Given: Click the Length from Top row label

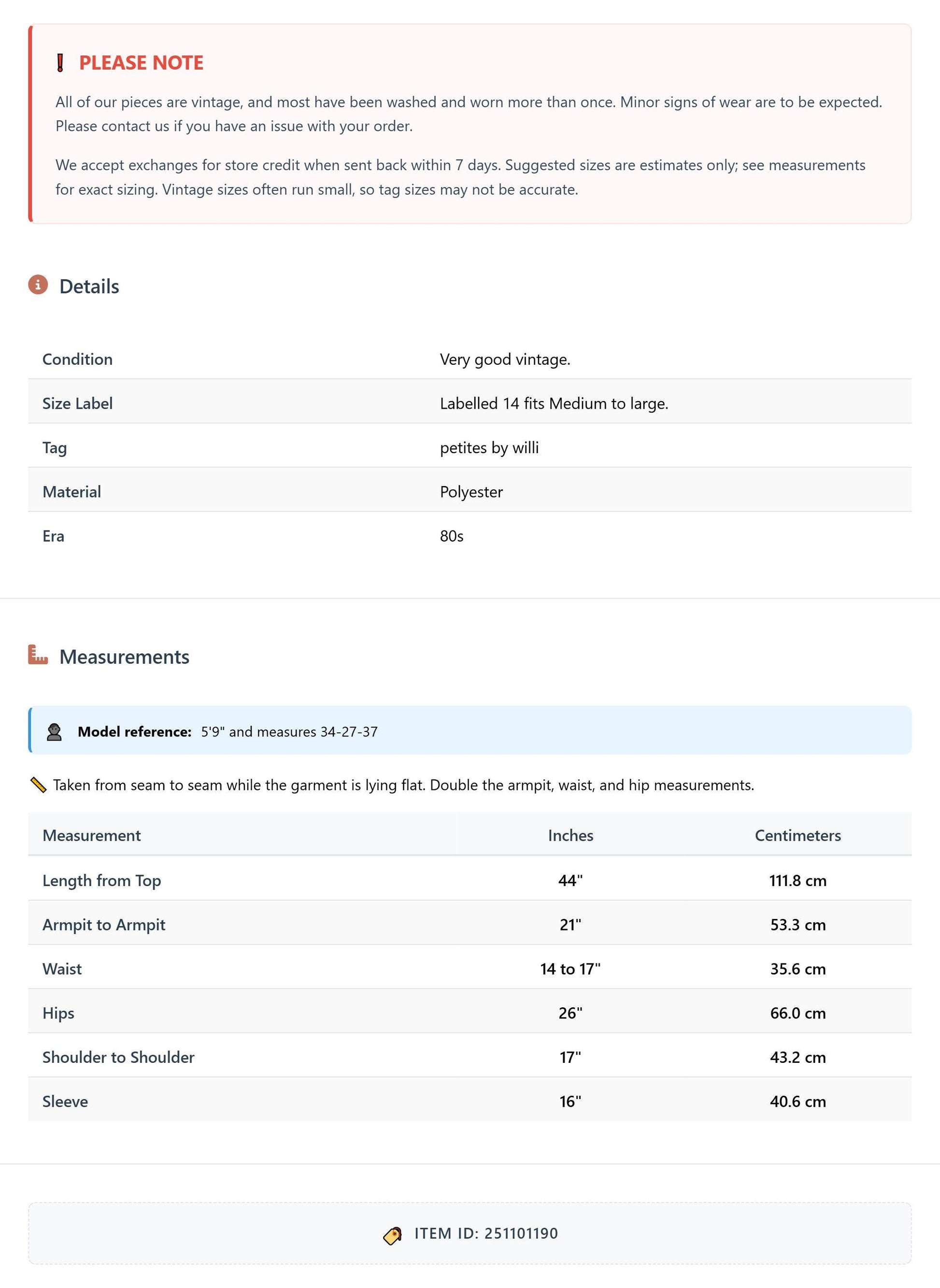Looking at the screenshot, I should click(102, 880).
